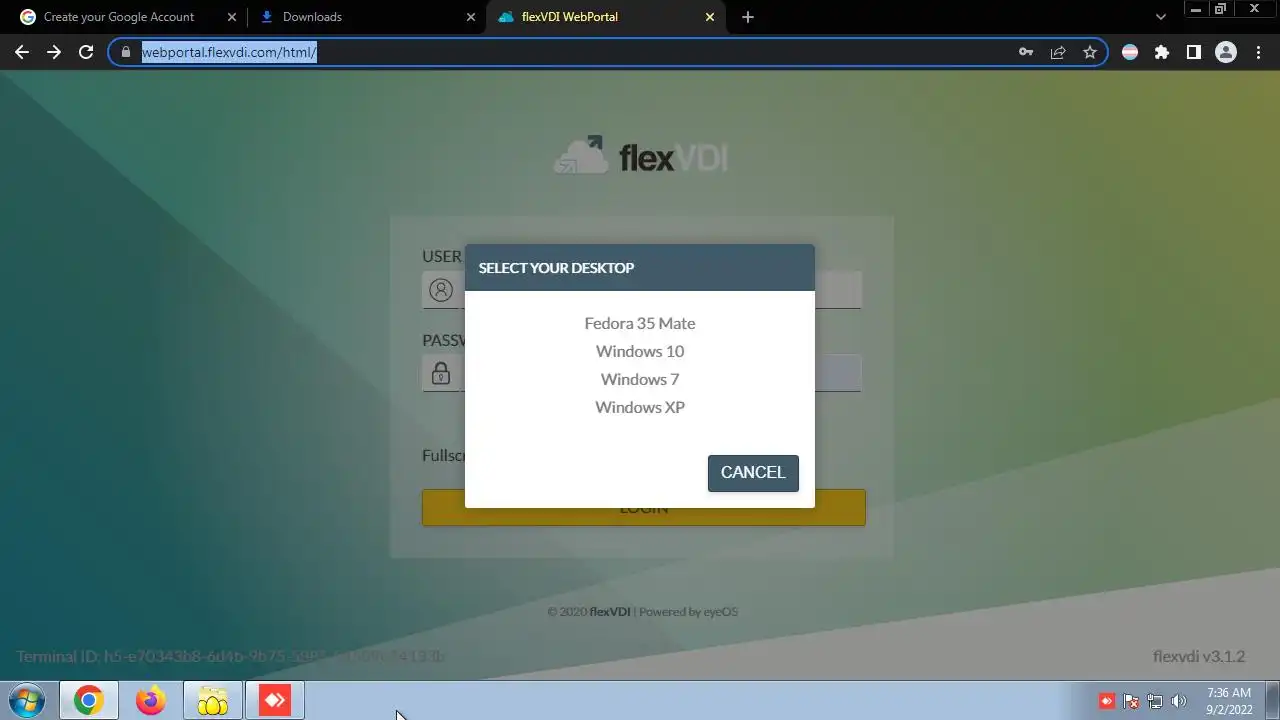Open the Extensions puzzle menu

coord(1162,52)
